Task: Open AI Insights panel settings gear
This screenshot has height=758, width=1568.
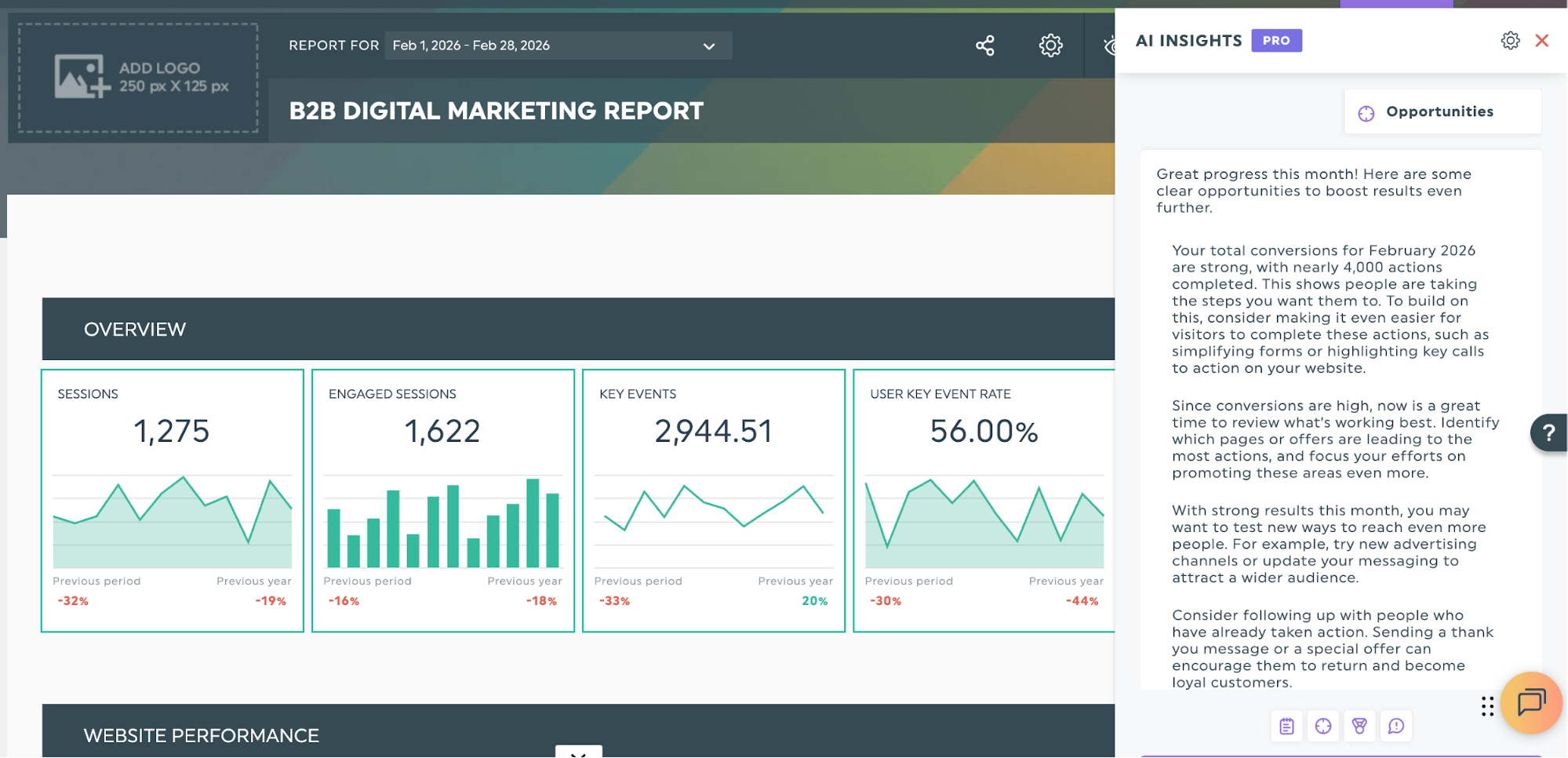Action: pyautogui.click(x=1510, y=41)
